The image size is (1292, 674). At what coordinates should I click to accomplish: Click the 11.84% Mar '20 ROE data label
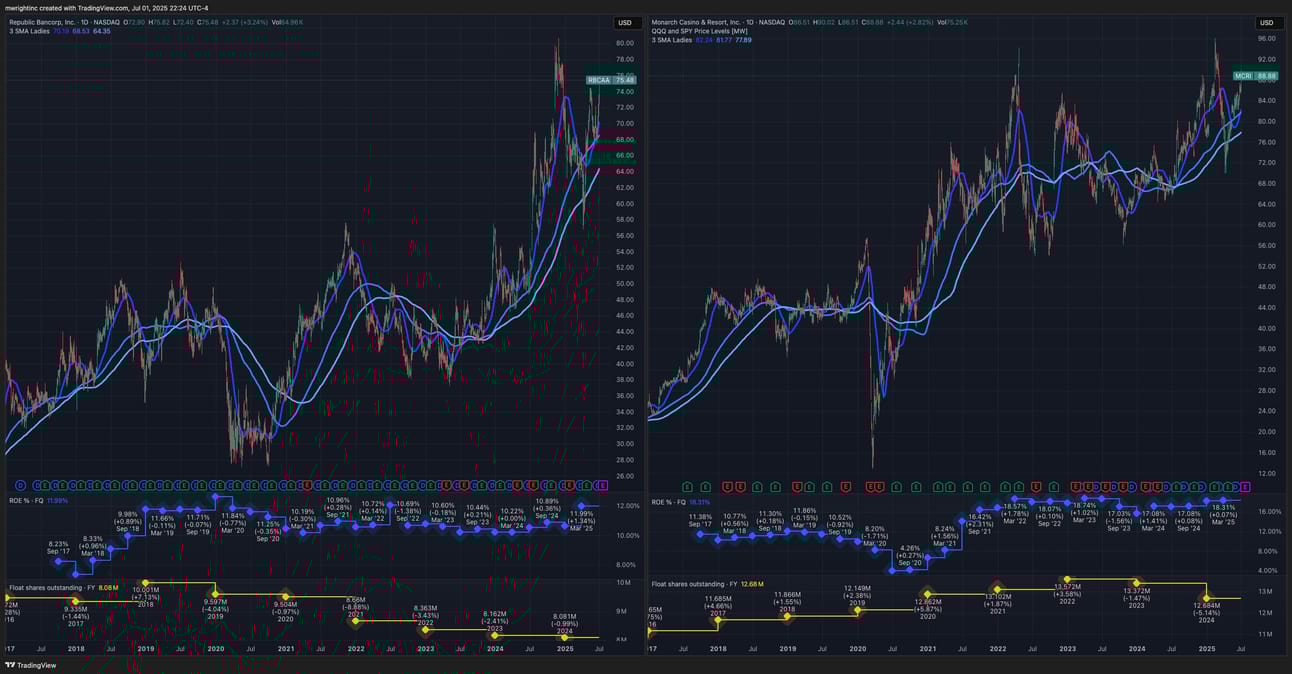tap(233, 523)
